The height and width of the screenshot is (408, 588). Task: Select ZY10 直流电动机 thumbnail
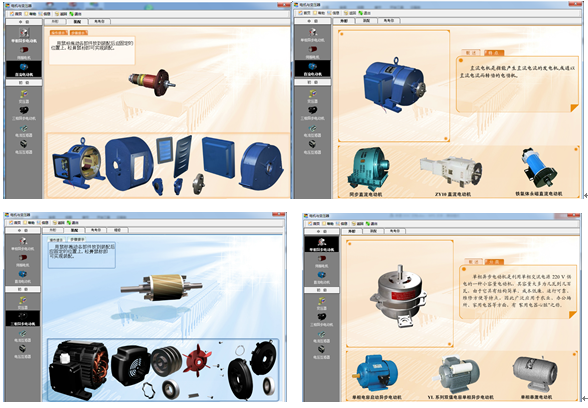452,171
